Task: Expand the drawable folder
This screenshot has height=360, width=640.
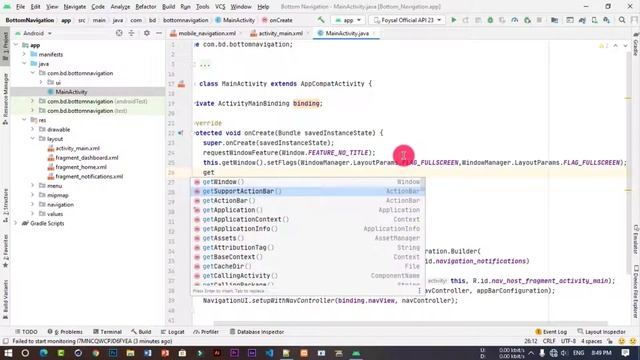Action: pyautogui.click(x=33, y=129)
